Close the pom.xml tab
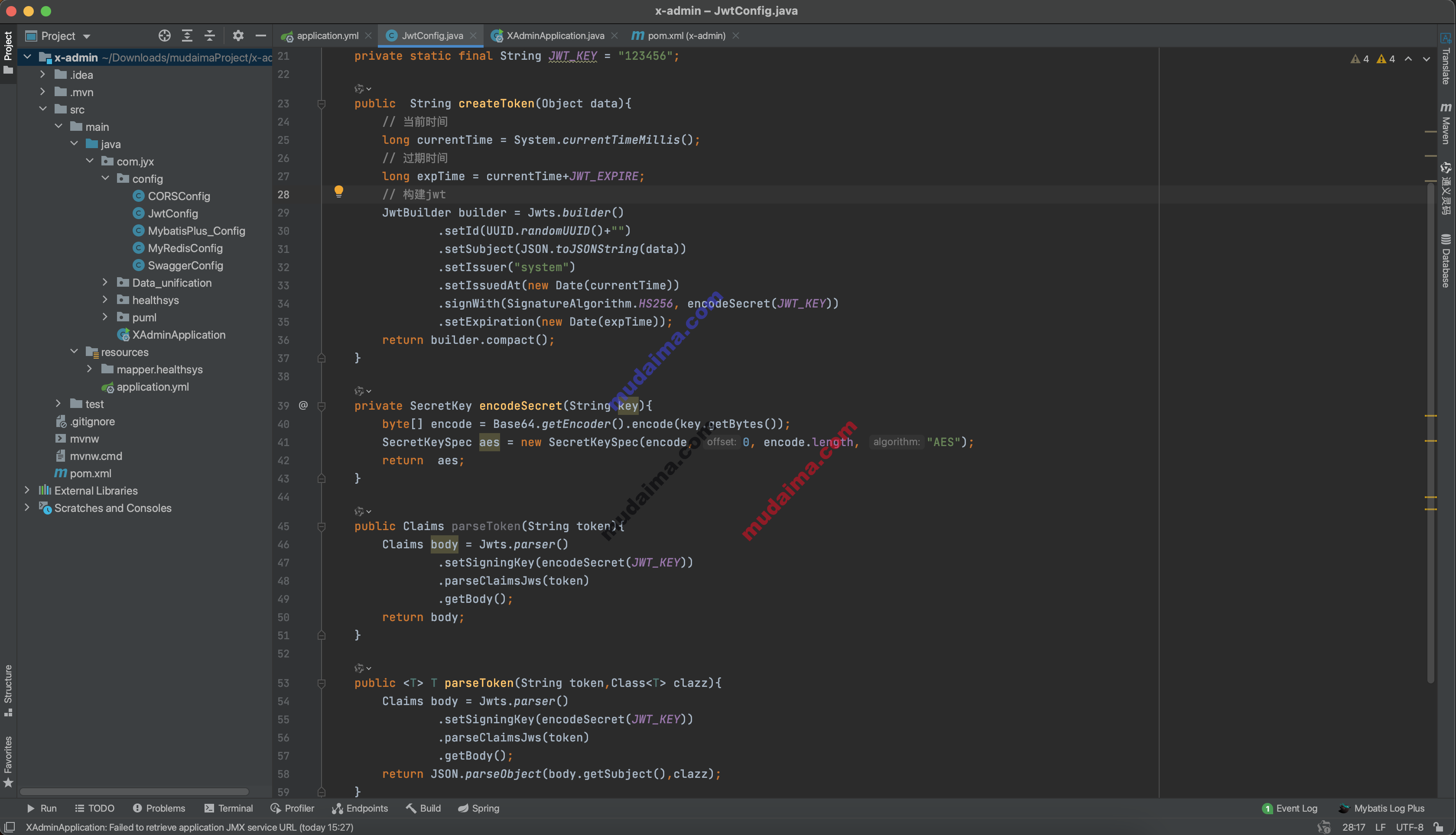 pos(735,36)
